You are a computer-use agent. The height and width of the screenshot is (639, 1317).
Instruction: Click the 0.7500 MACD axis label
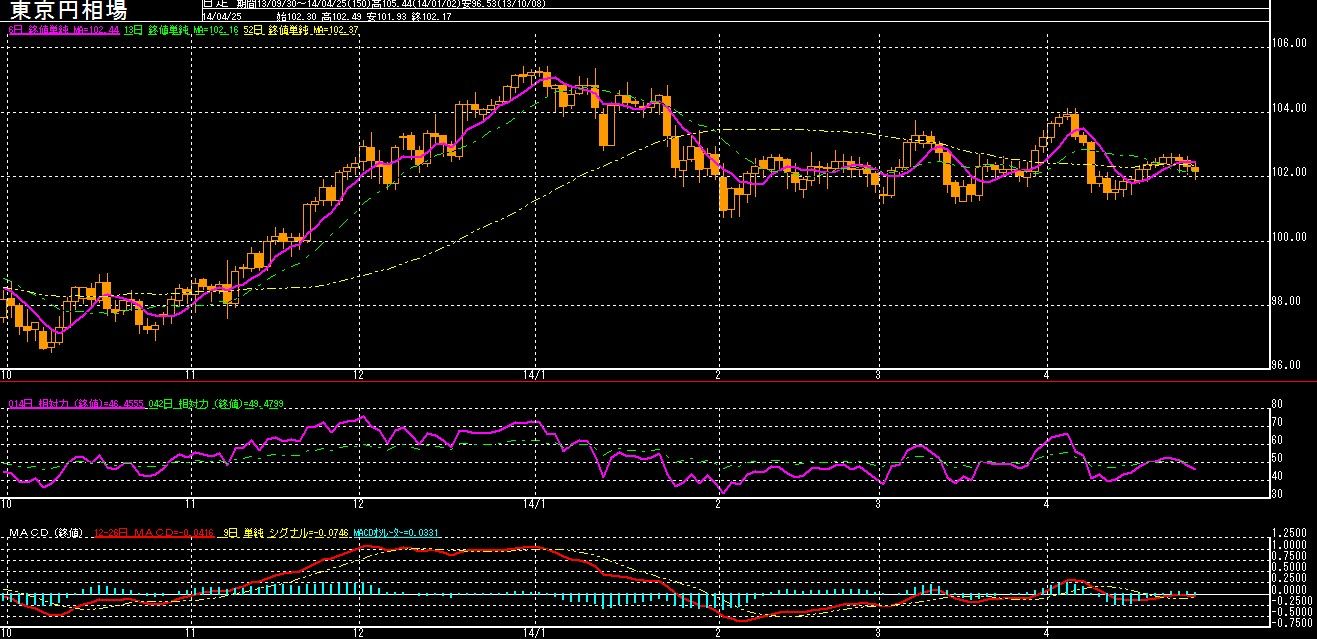[x=1291, y=555]
